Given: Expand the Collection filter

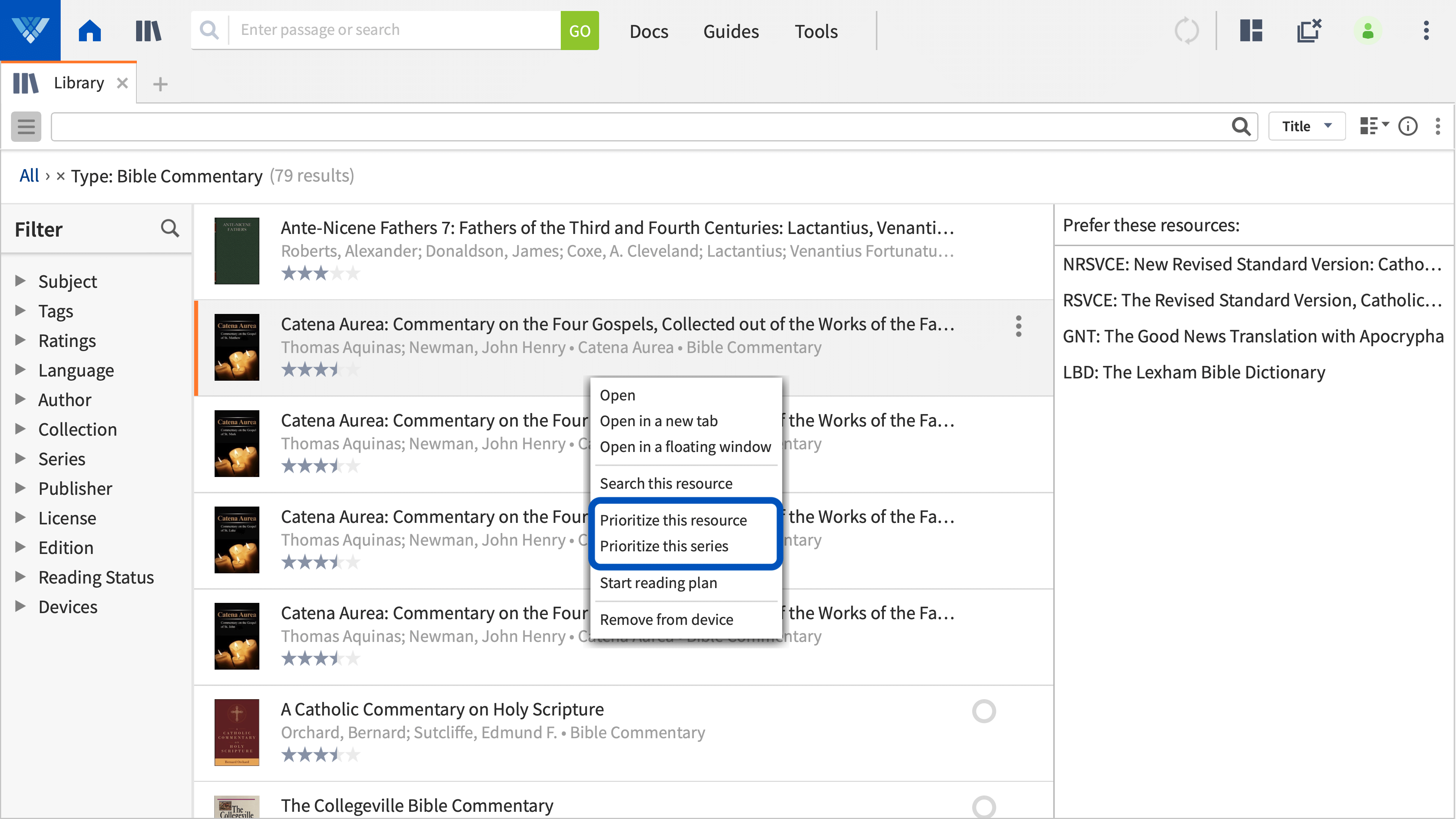Looking at the screenshot, I should click(x=20, y=428).
